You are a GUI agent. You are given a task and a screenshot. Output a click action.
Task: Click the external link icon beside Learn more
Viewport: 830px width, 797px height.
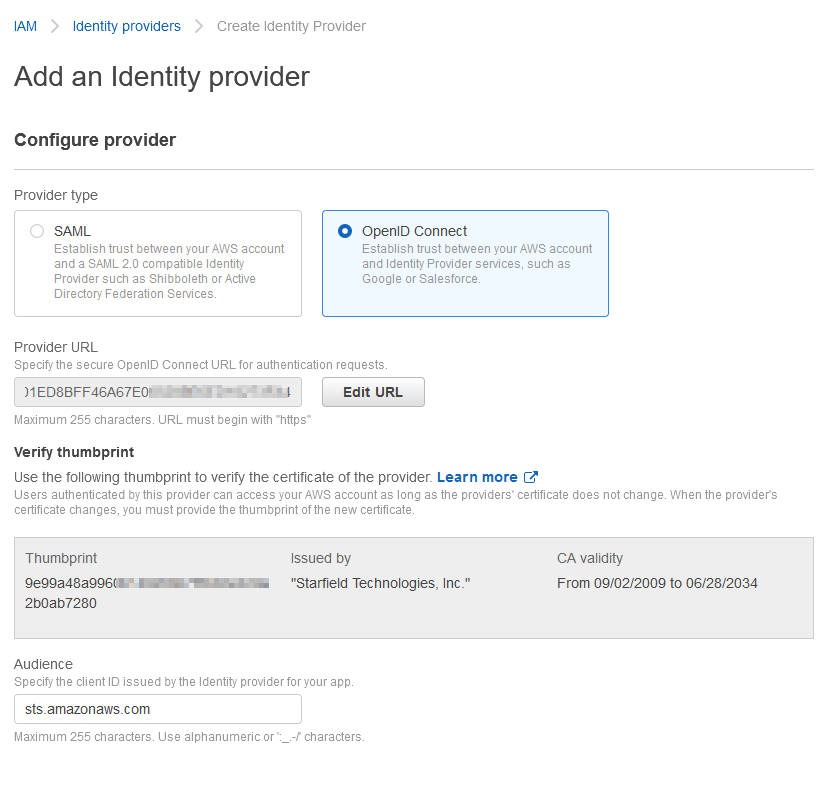530,477
